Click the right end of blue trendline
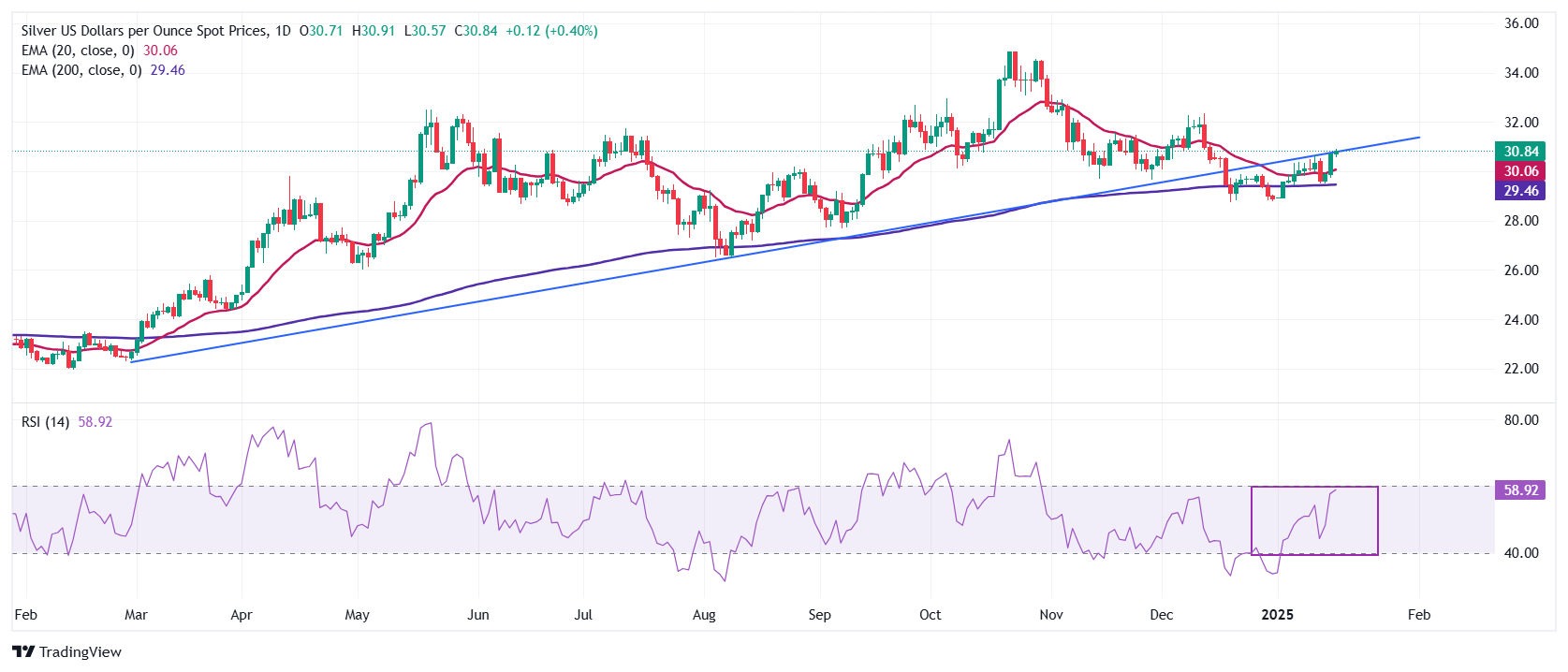This screenshot has width=1568, height=672. [x=1418, y=138]
